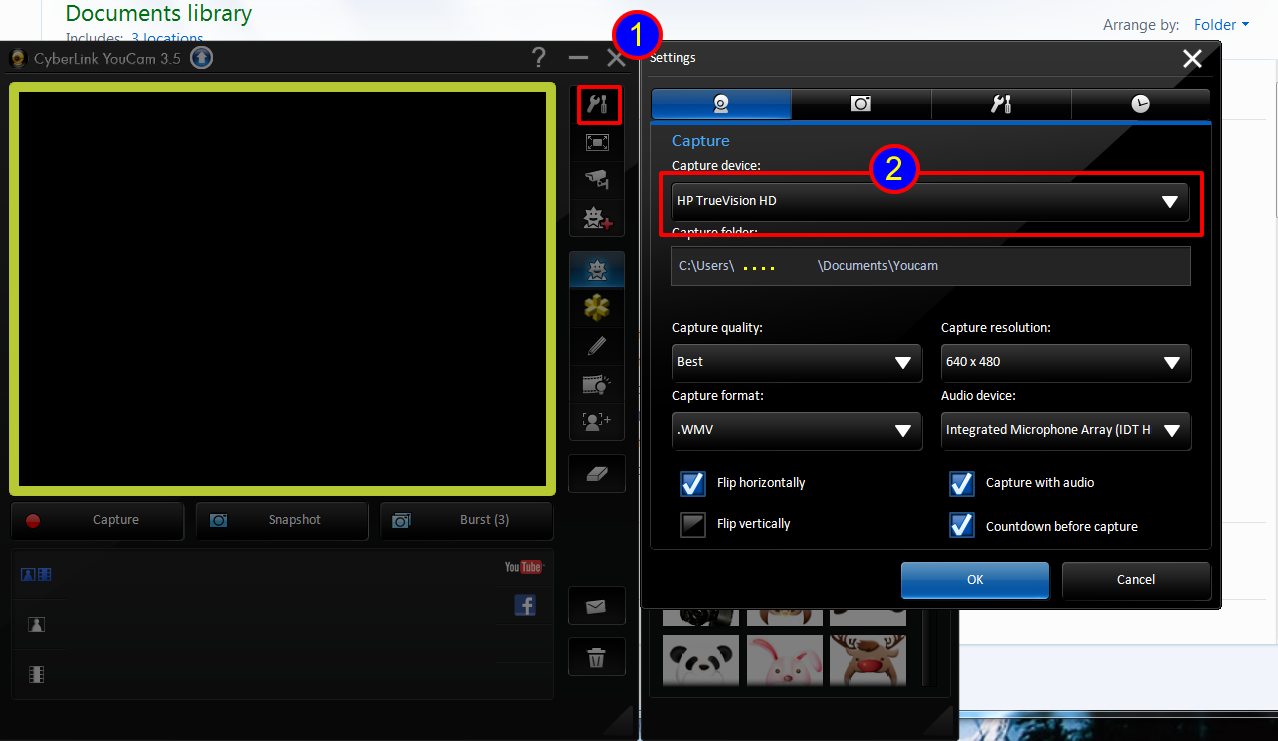Viewport: 1278px width, 741px height.
Task: Click the eraser icon to clear effects
Action: (x=597, y=474)
